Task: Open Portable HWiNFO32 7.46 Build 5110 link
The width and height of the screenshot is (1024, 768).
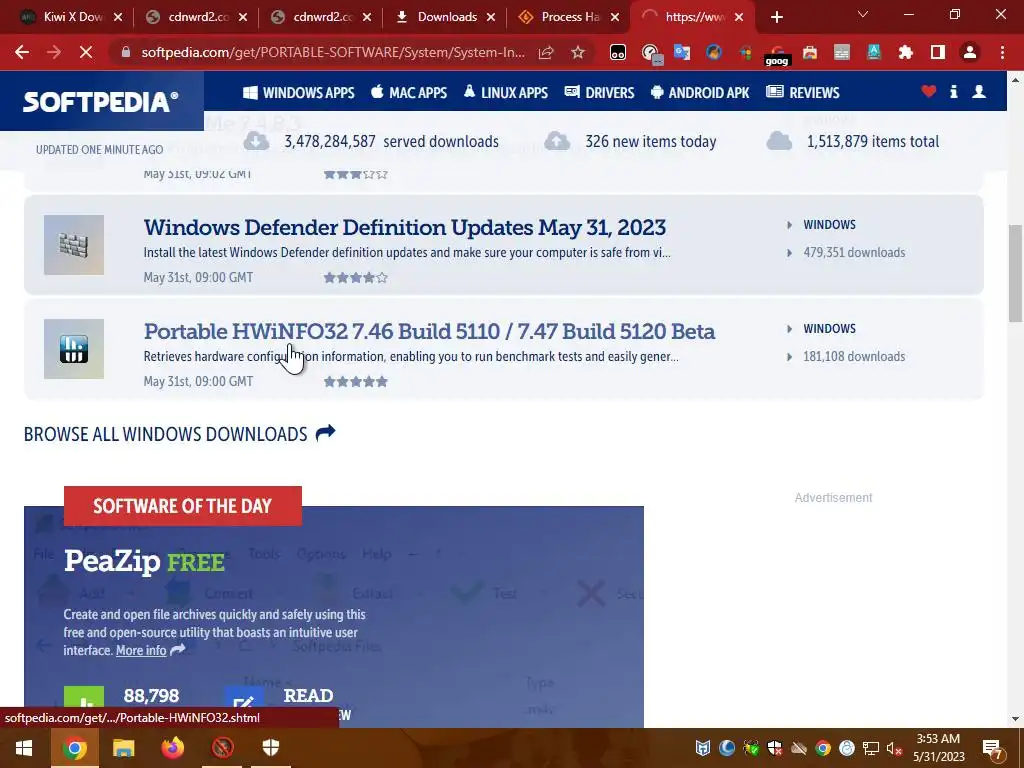Action: pos(429,331)
